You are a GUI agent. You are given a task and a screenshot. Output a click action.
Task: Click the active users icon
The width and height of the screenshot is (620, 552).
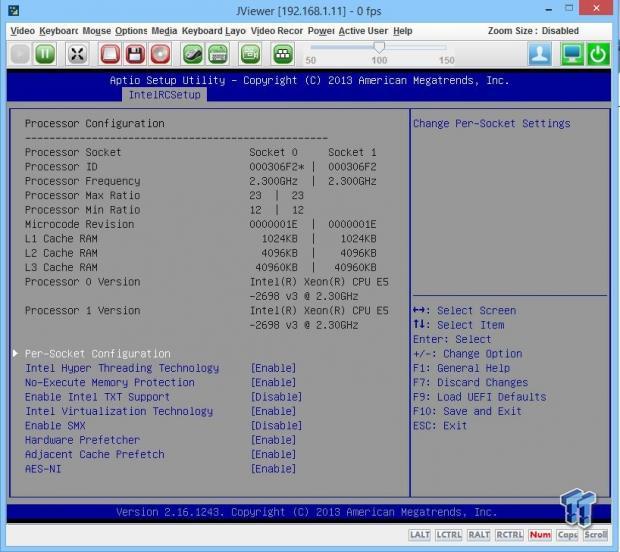click(540, 54)
